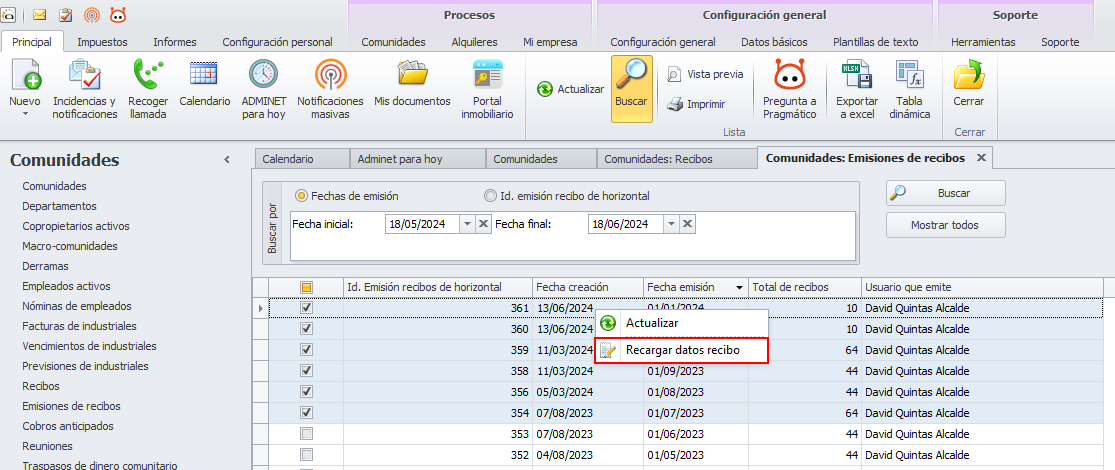Switch to the Comunidades: Recibos tab
Screen dimensions: 1115x470
pos(675,159)
